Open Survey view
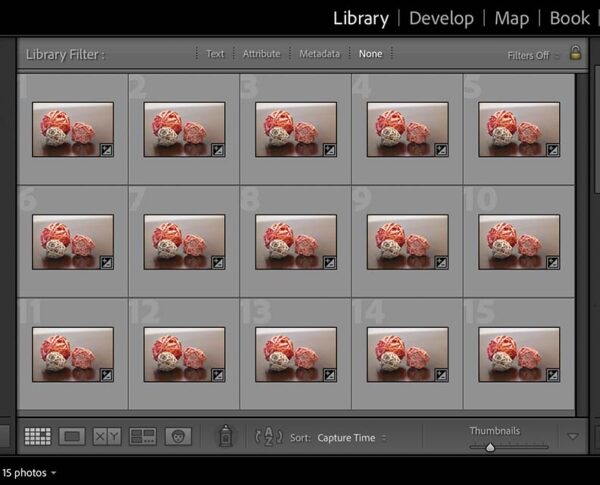600x485 pixels. coord(143,436)
